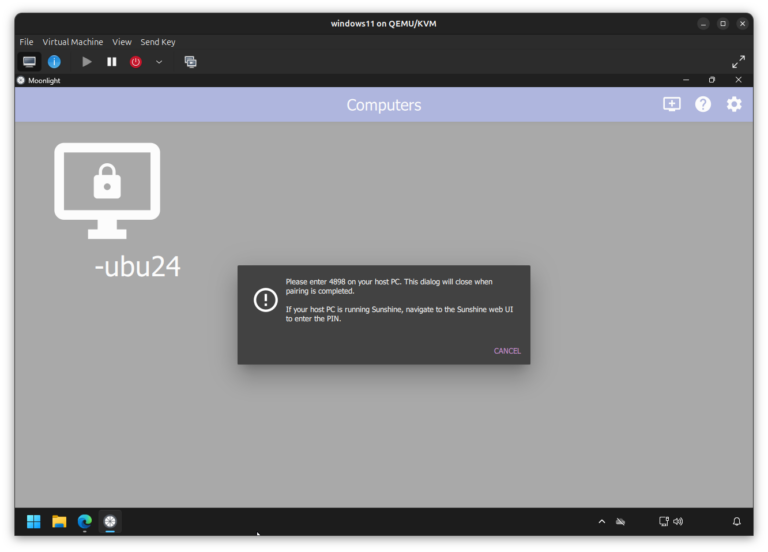The image size is (768, 552).
Task: Pause the virtual machine
Action: pos(112,62)
